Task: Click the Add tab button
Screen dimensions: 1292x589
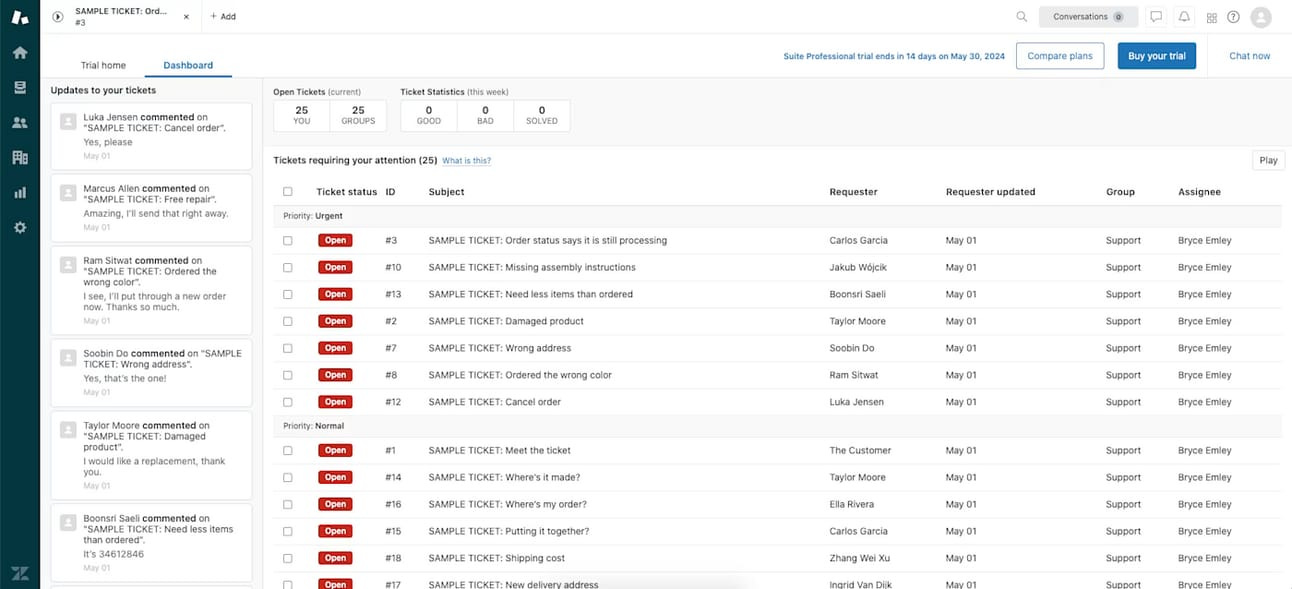Action: tap(223, 17)
